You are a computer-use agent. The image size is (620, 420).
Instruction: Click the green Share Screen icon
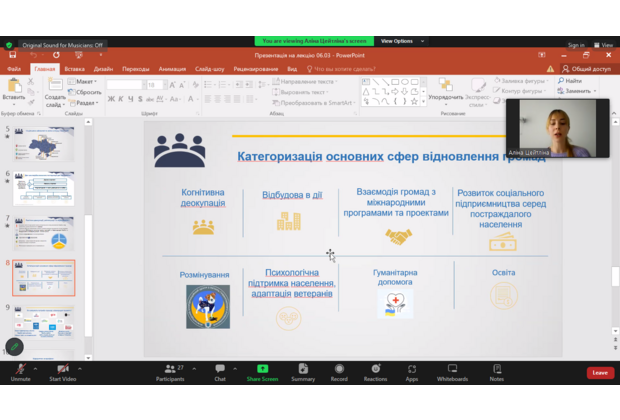[x=263, y=369]
